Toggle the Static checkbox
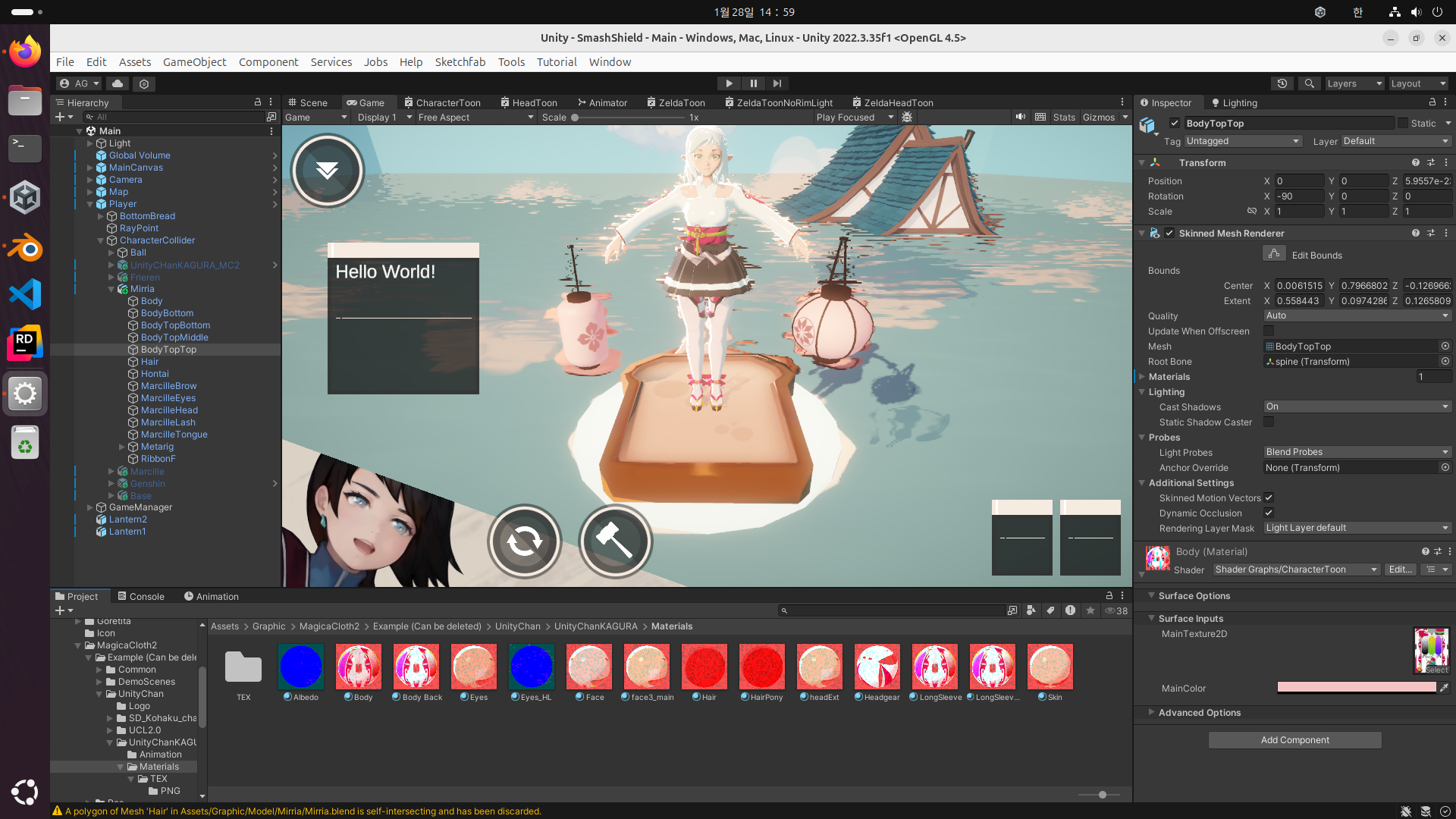Screen dimensions: 1456x819 [1403, 123]
